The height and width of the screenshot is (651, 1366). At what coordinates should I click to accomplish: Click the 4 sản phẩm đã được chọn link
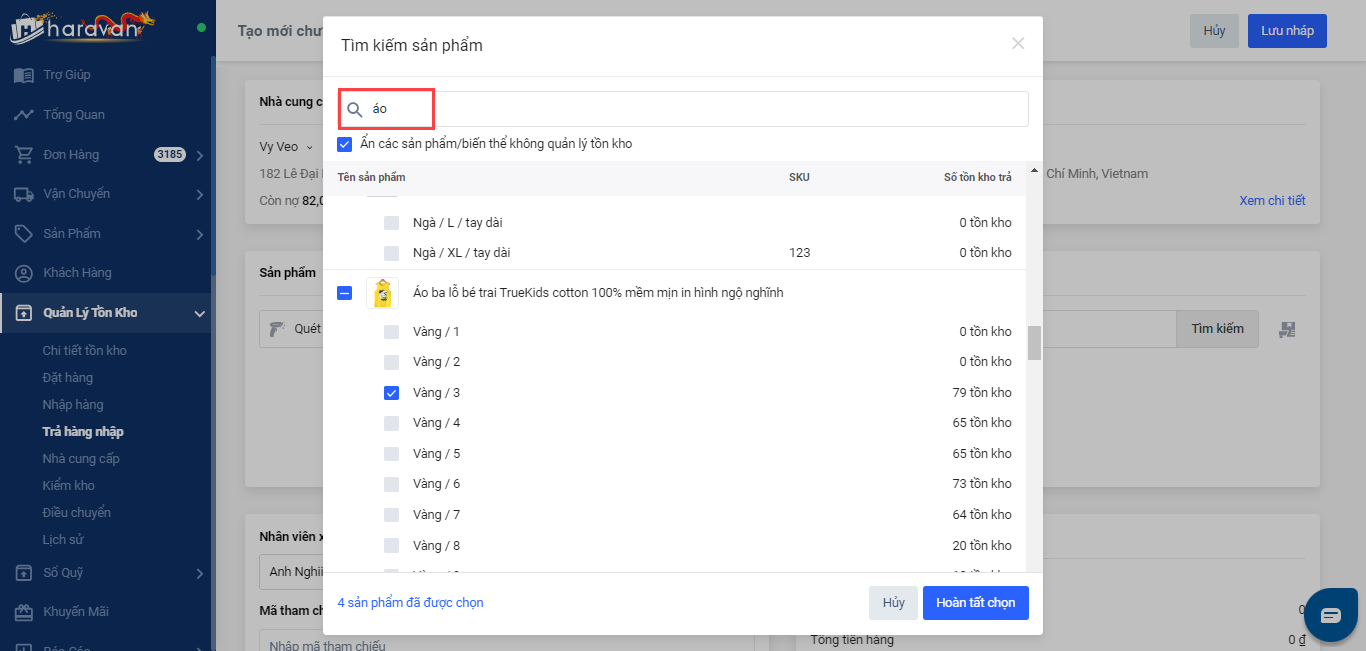pos(411,603)
